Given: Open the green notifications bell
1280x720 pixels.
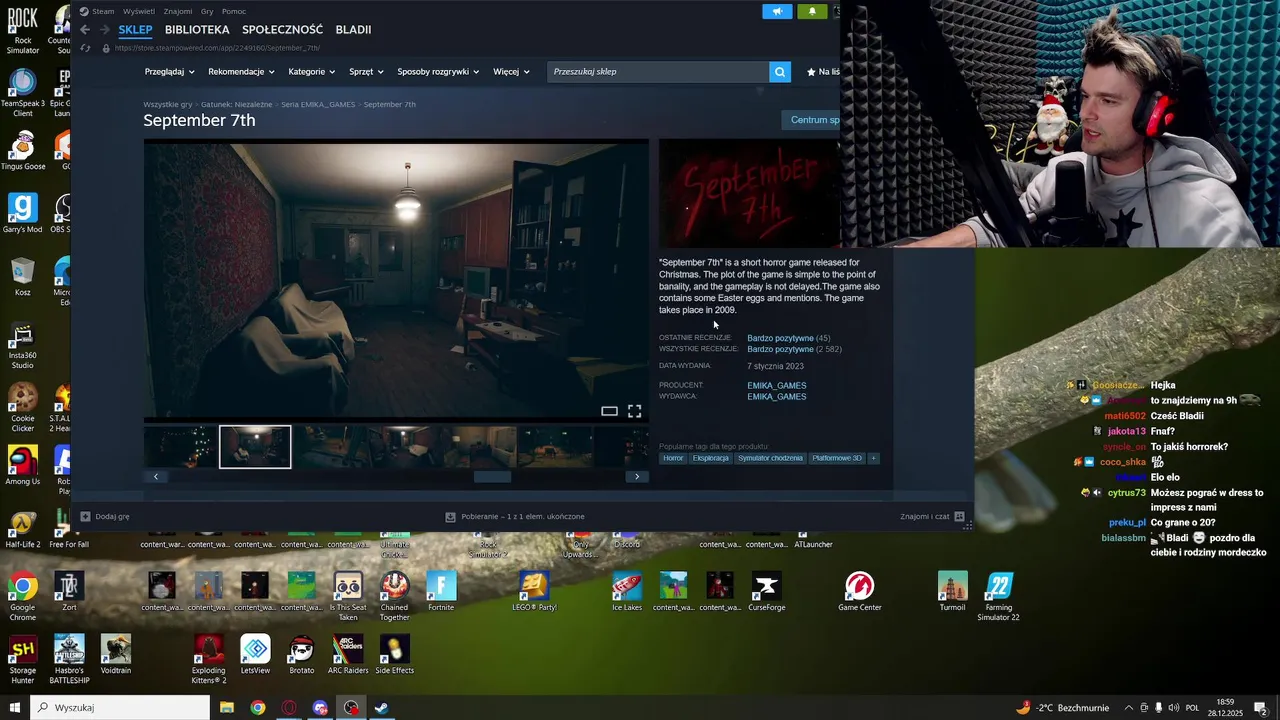Looking at the screenshot, I should pyautogui.click(x=812, y=11).
